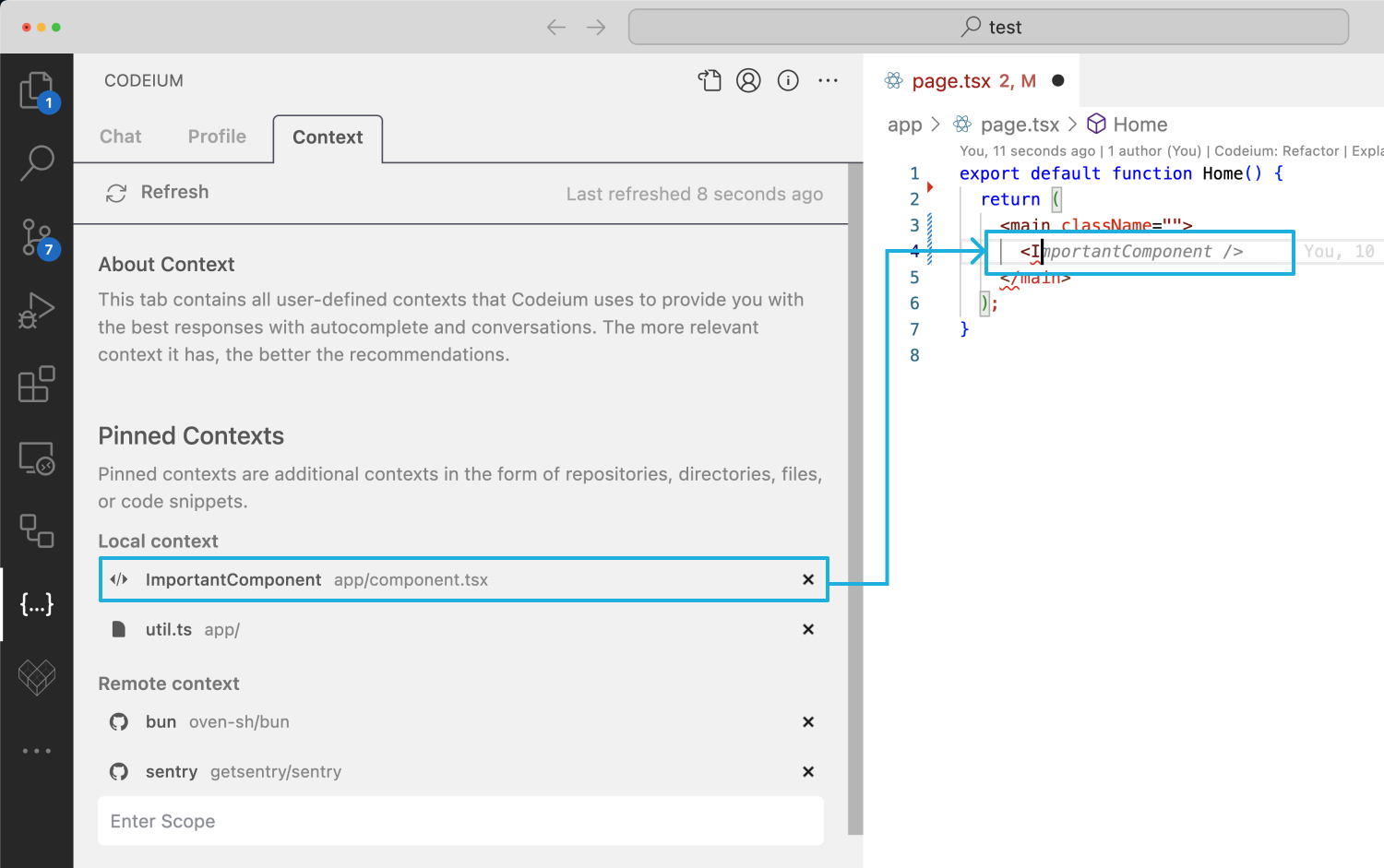Open Codeium panel more actions menu
1384x868 pixels.
click(828, 81)
